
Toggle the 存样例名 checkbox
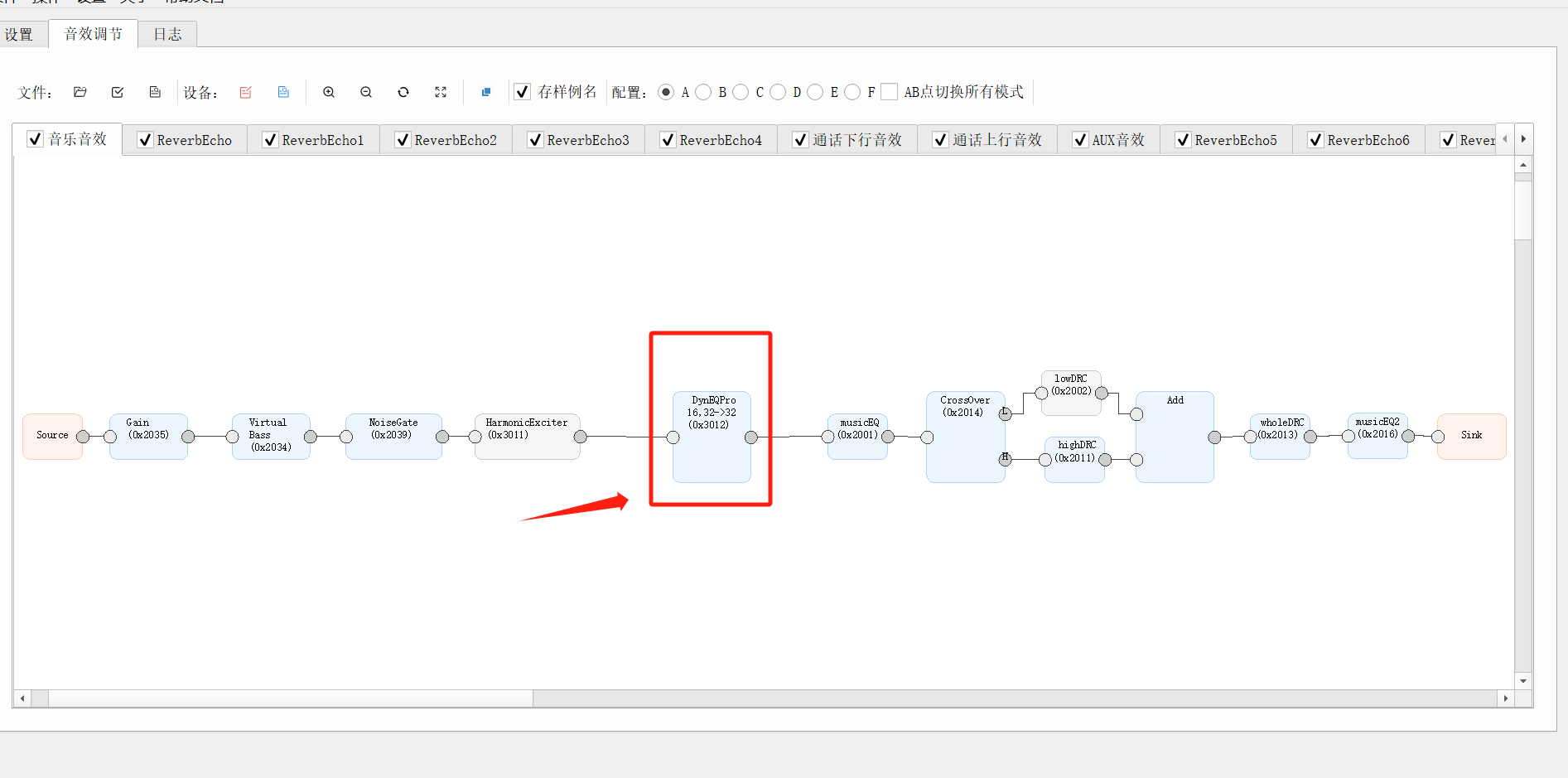tap(523, 92)
